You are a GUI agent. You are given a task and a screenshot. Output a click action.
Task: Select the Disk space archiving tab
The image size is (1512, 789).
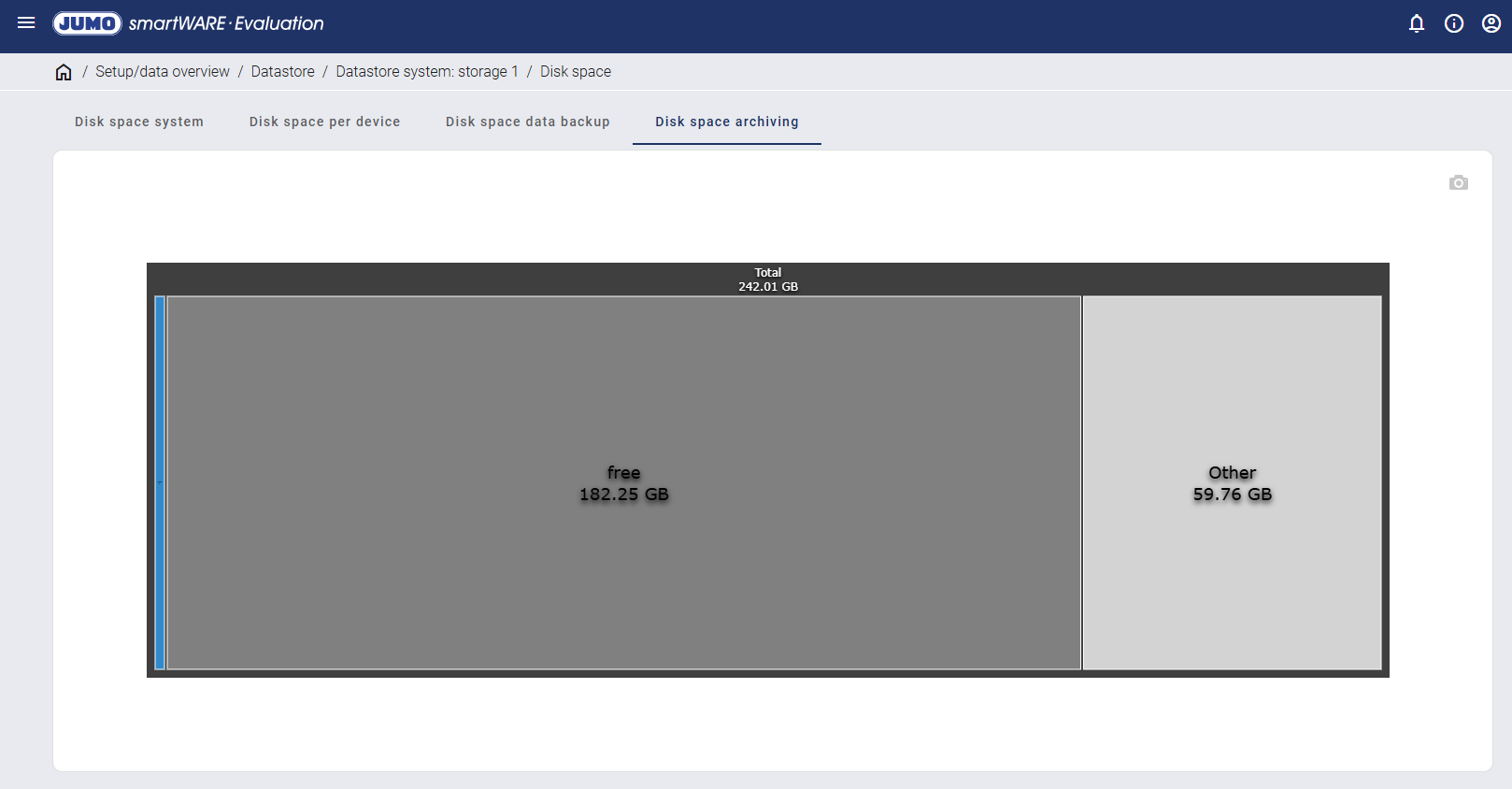(x=726, y=122)
